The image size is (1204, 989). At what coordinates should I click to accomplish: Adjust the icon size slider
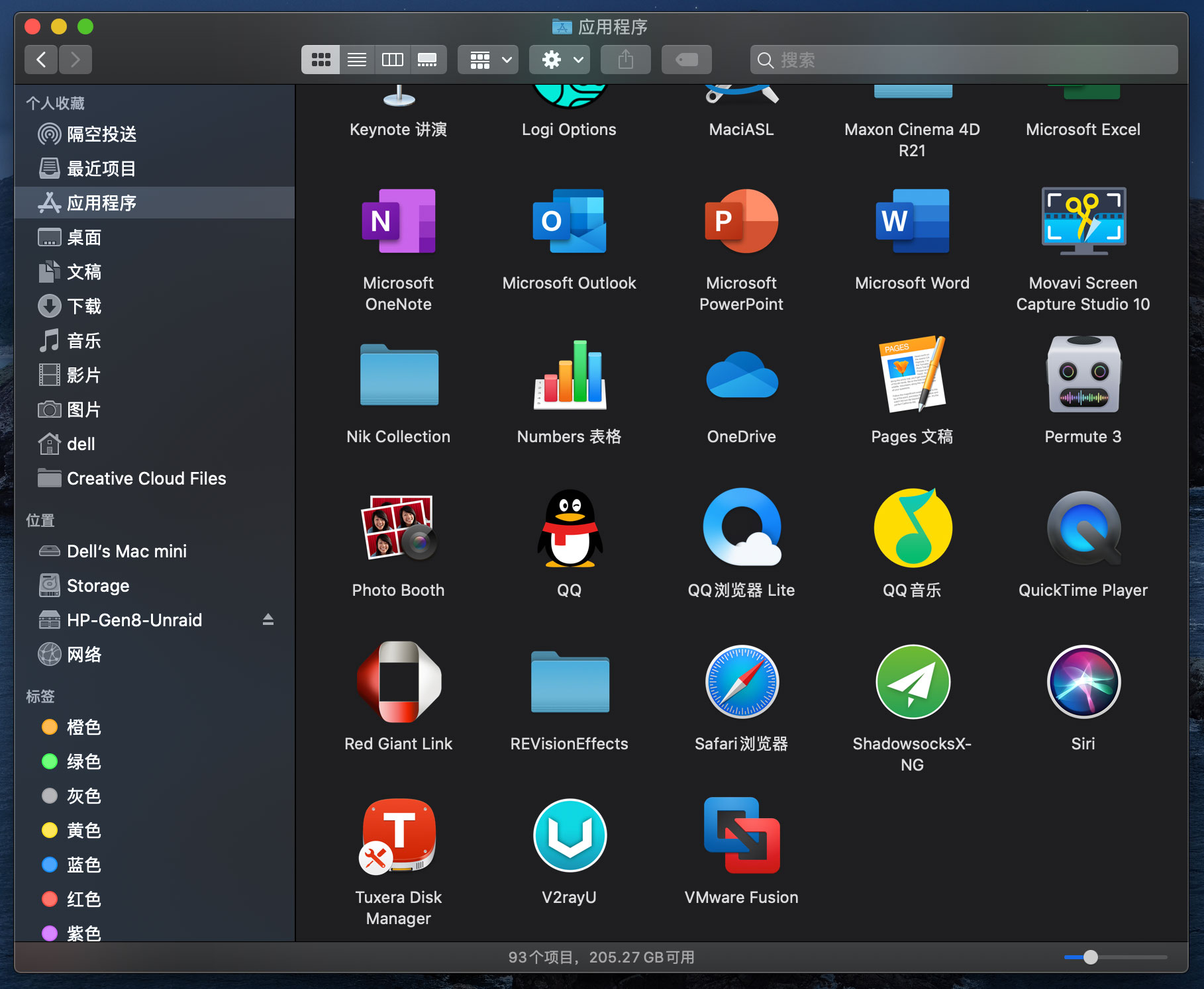tap(1091, 957)
